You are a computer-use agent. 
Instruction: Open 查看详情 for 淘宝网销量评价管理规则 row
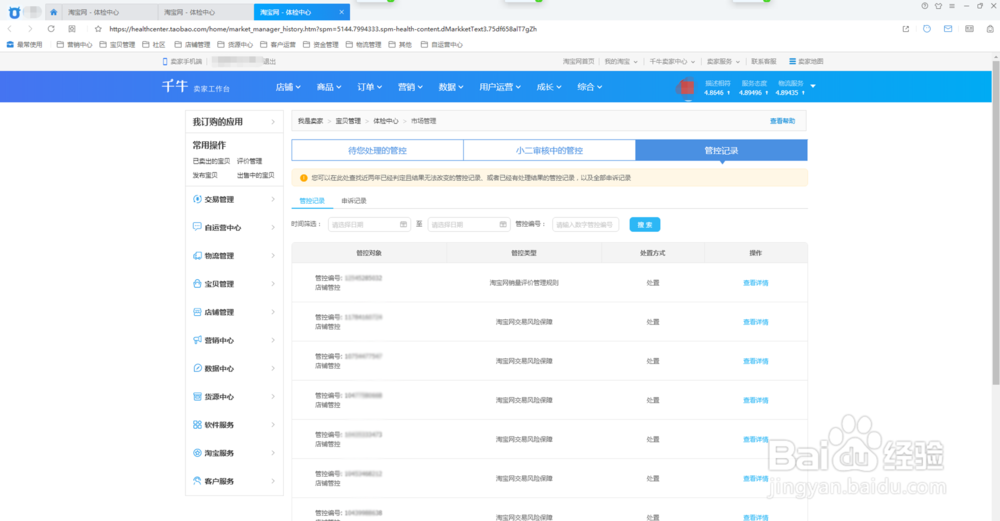[x=756, y=283]
